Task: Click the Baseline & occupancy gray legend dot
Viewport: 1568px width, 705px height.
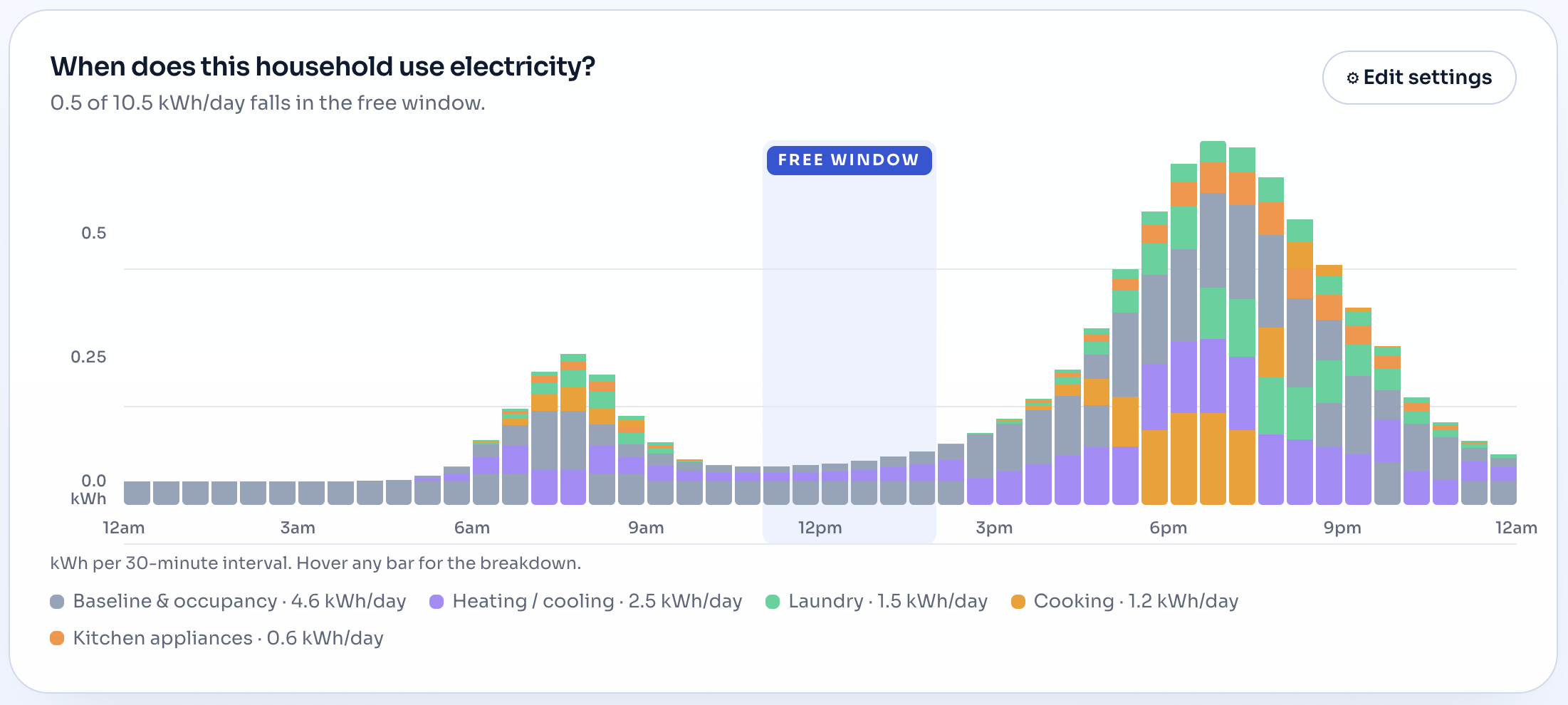Action: [x=57, y=602]
